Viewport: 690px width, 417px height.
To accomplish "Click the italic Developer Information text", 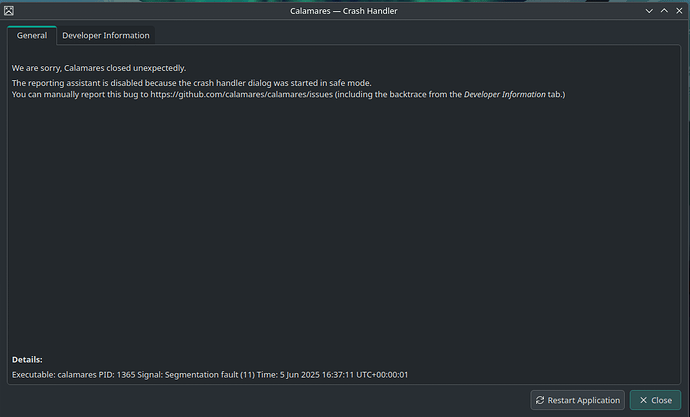I will click(x=505, y=95).
